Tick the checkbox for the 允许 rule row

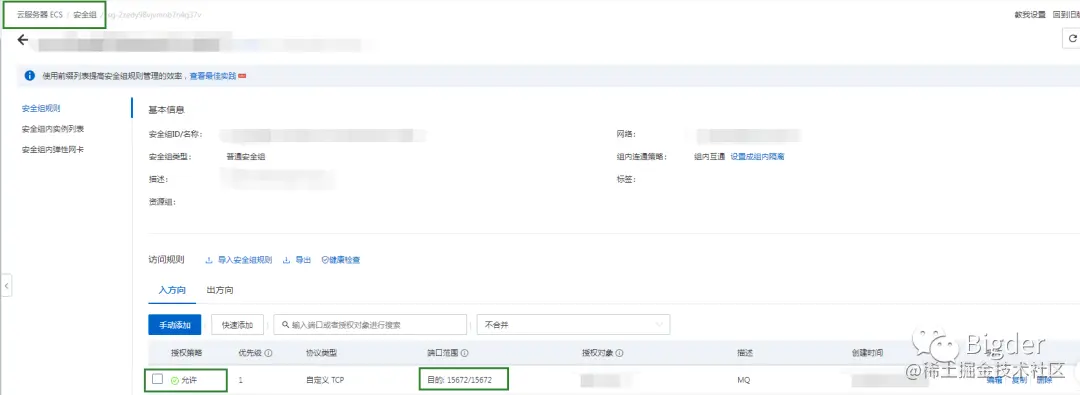(158, 379)
